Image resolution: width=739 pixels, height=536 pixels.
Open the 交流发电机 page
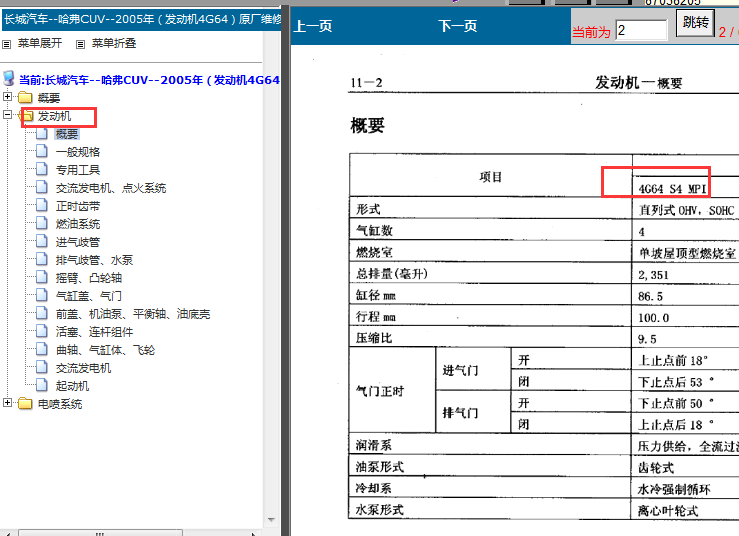(83, 368)
